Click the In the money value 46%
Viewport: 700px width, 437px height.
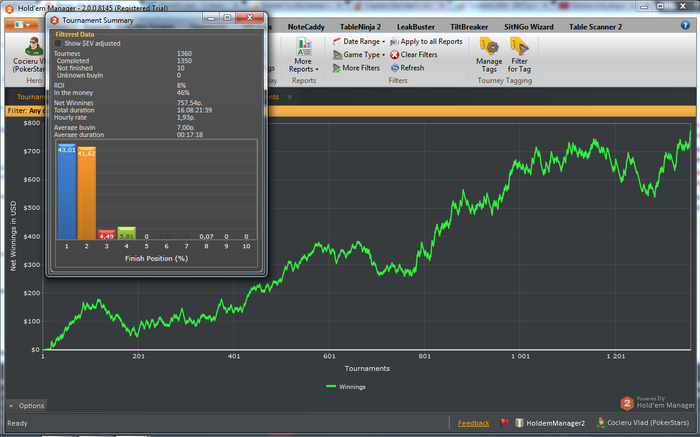(183, 93)
